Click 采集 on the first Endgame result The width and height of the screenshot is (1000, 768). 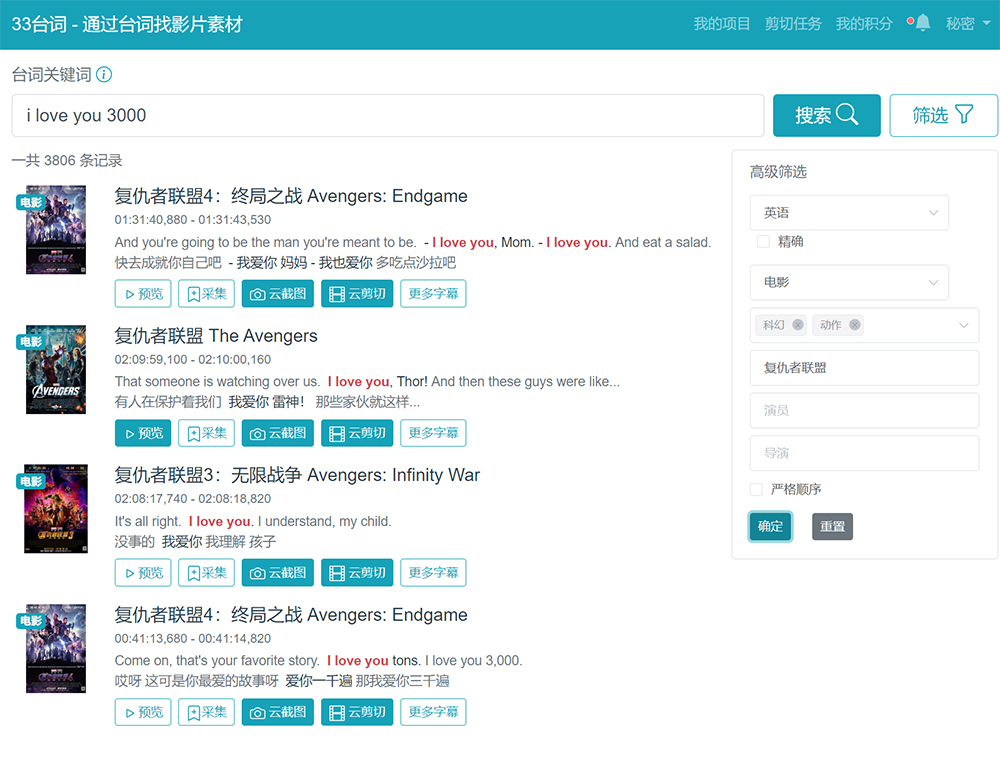[x=206, y=294]
